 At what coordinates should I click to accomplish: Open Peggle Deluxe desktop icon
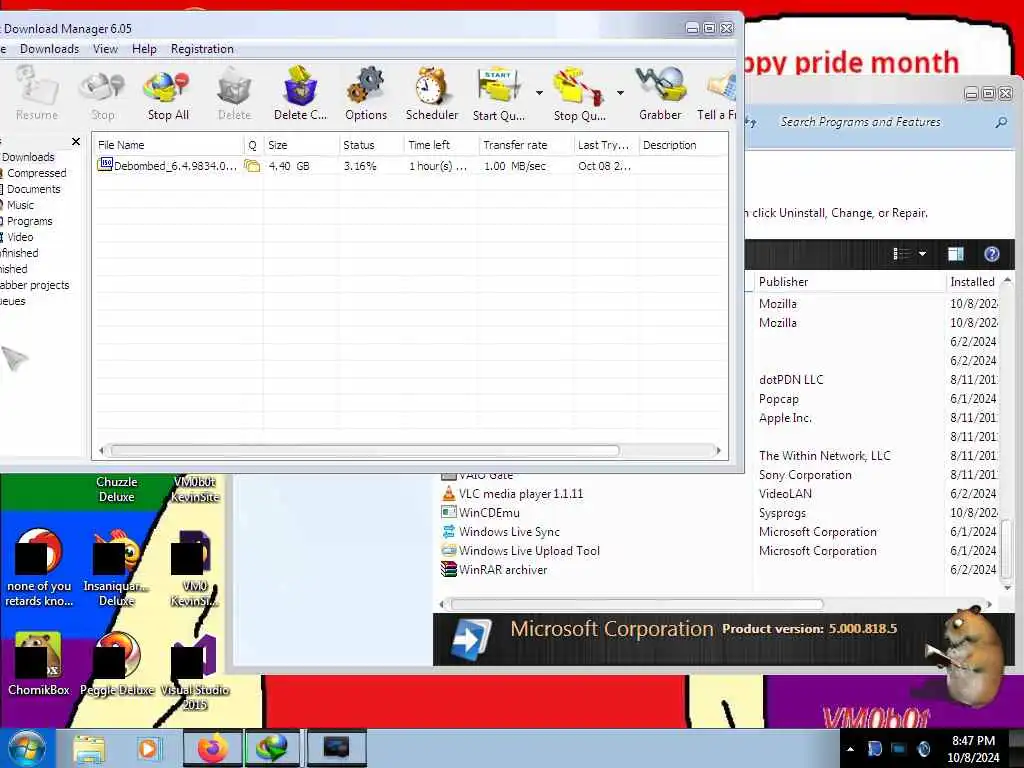117,663
